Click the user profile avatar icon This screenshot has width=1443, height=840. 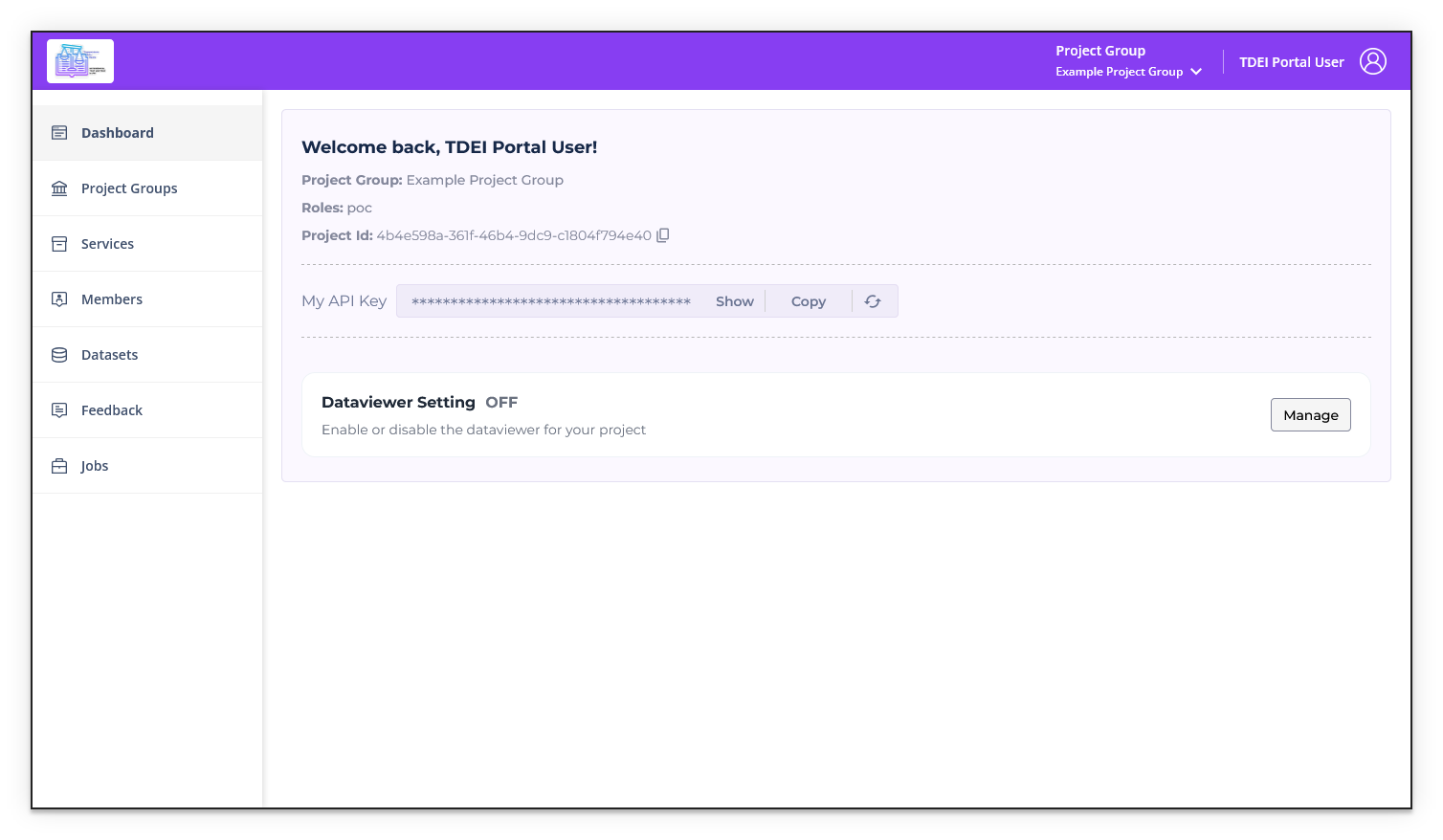tap(1373, 60)
